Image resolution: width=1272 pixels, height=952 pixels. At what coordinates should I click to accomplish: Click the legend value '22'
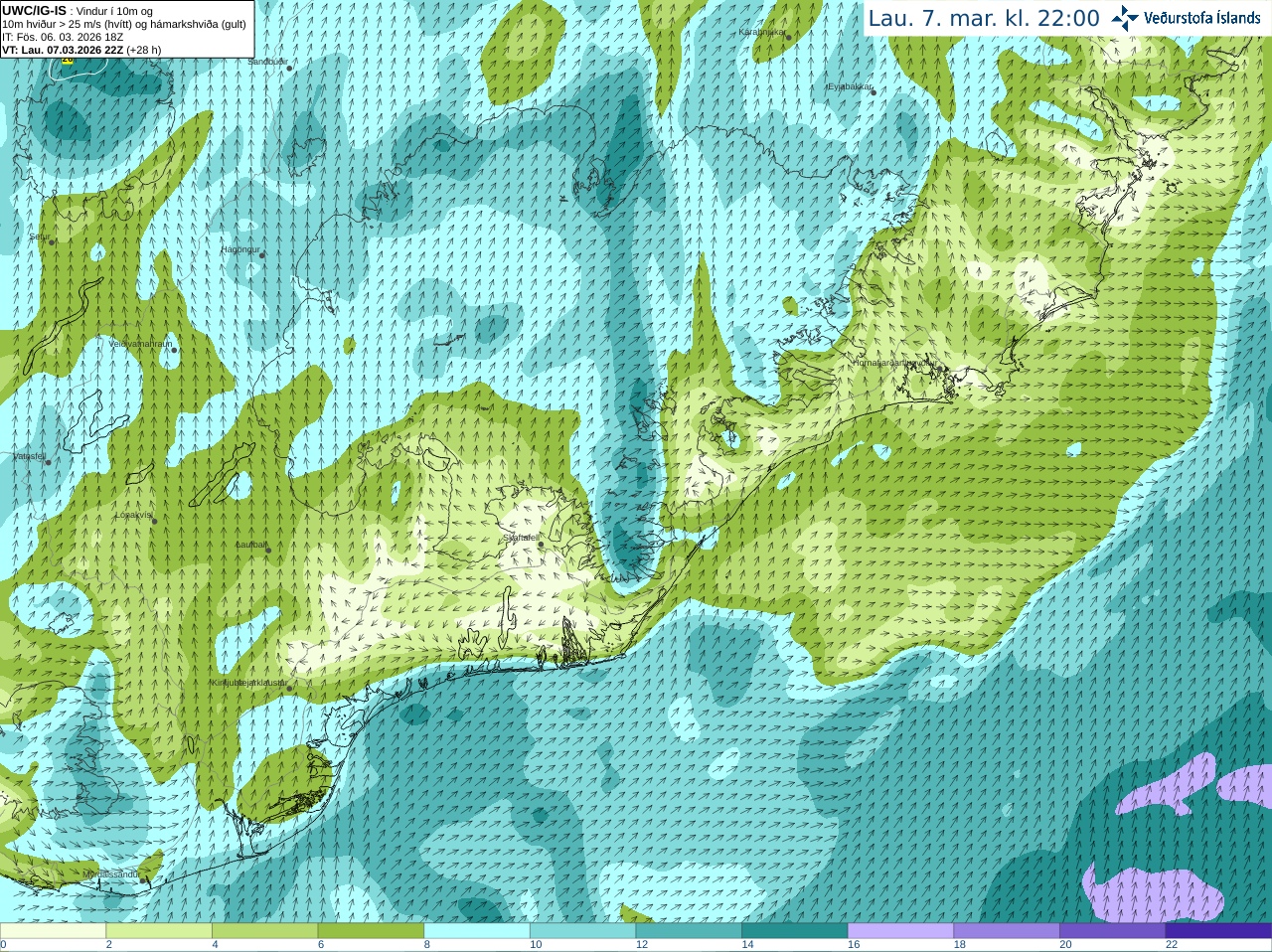point(1172,945)
